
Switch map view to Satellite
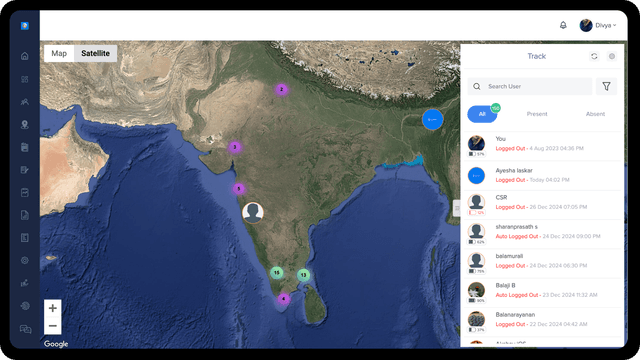click(96, 53)
